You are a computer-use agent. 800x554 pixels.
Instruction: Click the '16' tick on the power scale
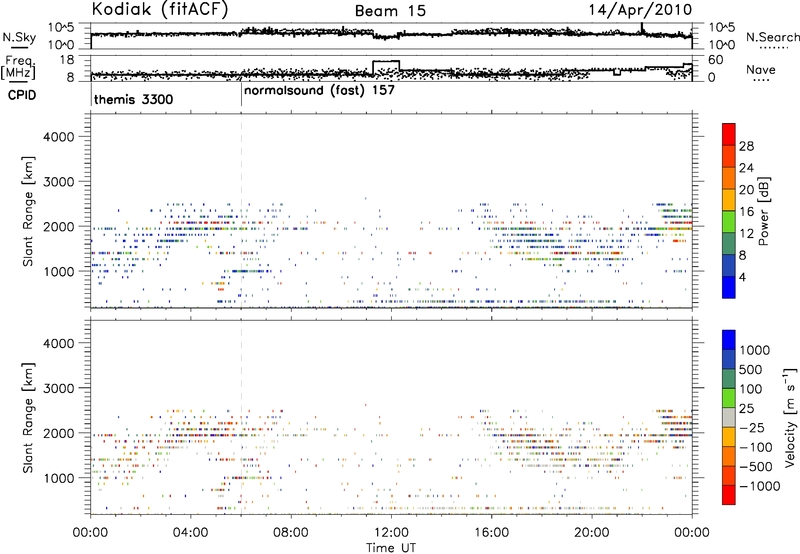pos(746,212)
